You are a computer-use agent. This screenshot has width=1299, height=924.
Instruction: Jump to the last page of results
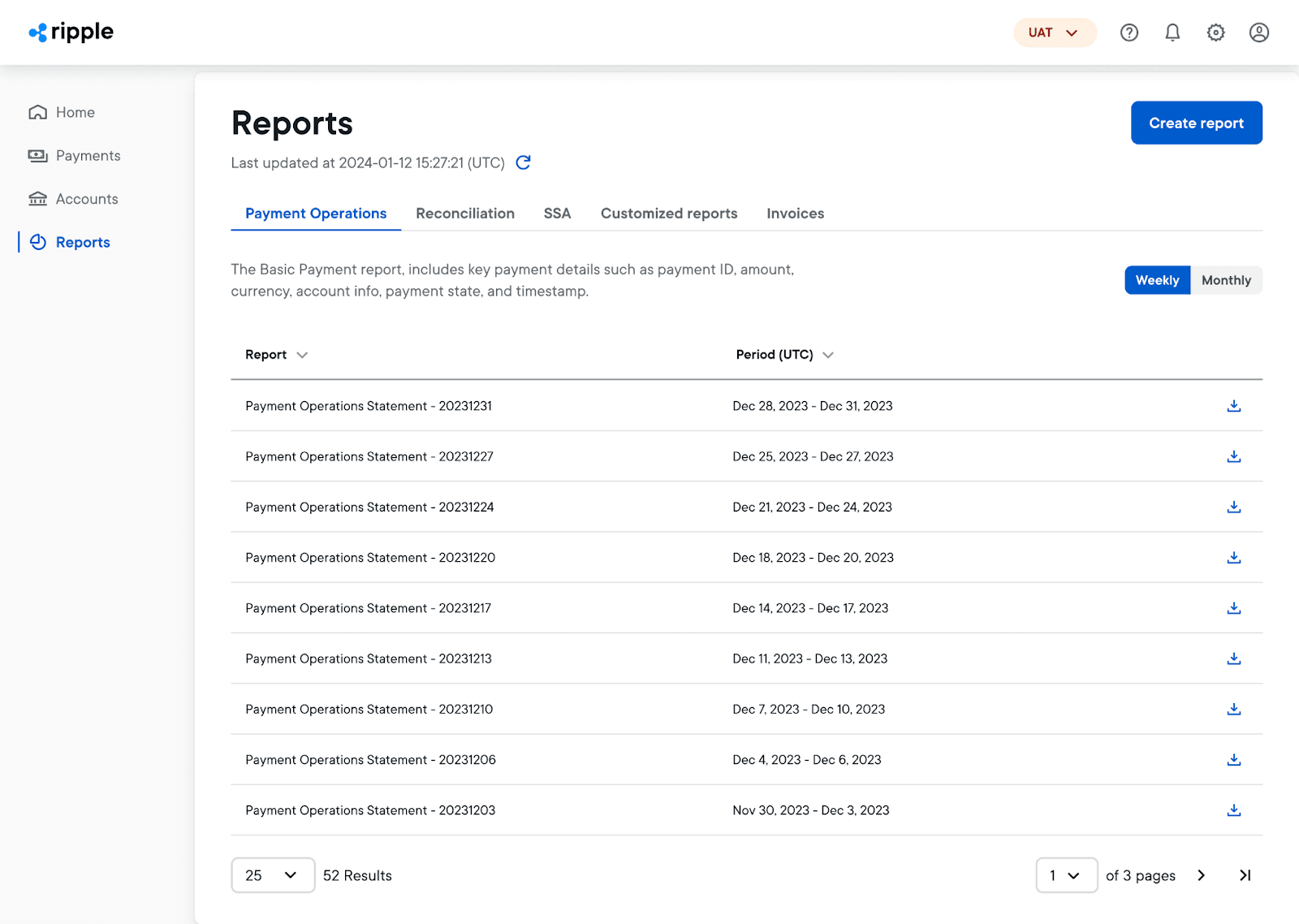[x=1245, y=875]
